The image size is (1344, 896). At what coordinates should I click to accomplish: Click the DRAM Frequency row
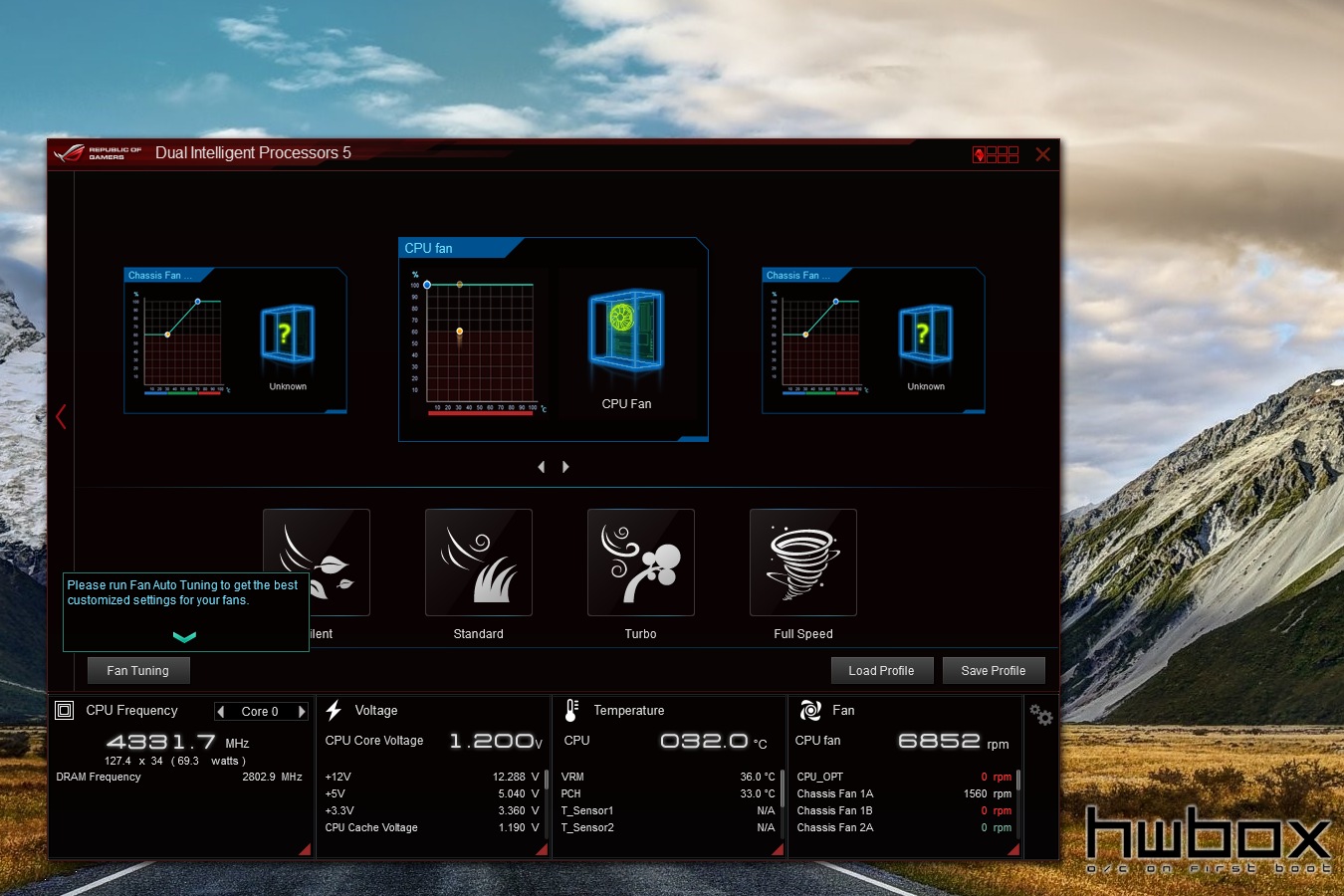coord(179,777)
